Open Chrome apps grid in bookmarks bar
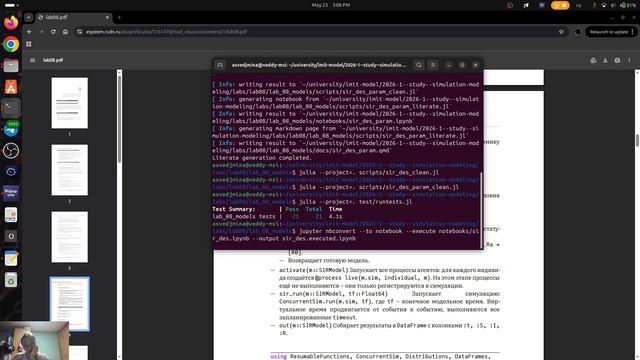The image size is (640, 360). click(x=29, y=44)
